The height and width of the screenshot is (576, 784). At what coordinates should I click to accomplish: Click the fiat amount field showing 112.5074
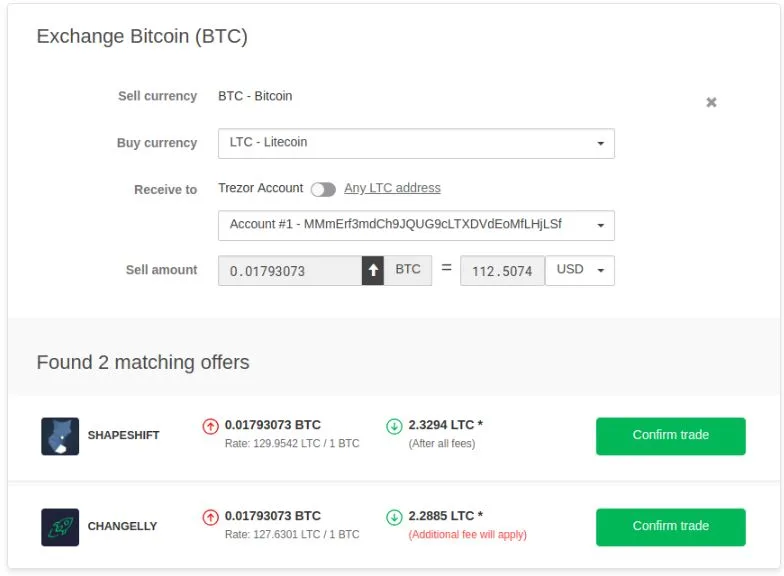502,271
